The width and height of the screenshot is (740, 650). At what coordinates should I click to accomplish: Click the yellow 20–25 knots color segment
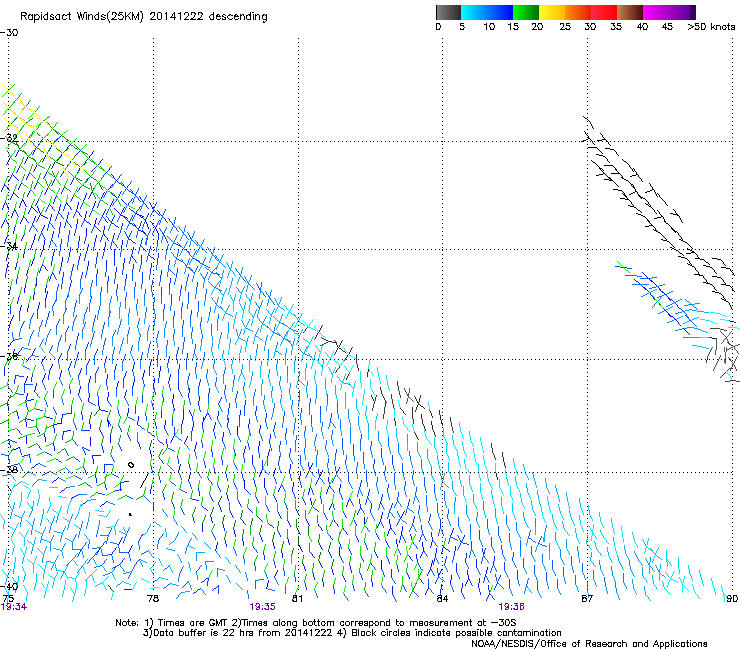pos(552,12)
